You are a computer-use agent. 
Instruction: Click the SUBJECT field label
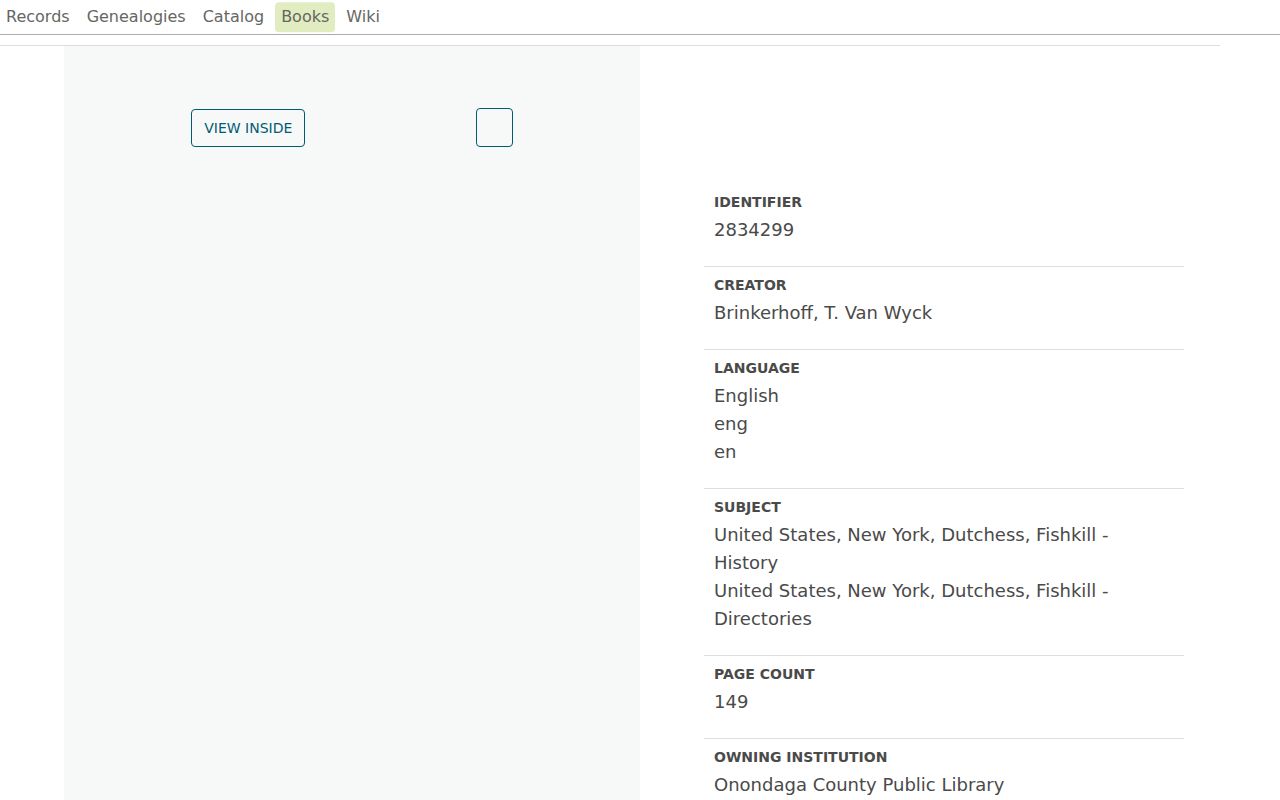coord(747,507)
